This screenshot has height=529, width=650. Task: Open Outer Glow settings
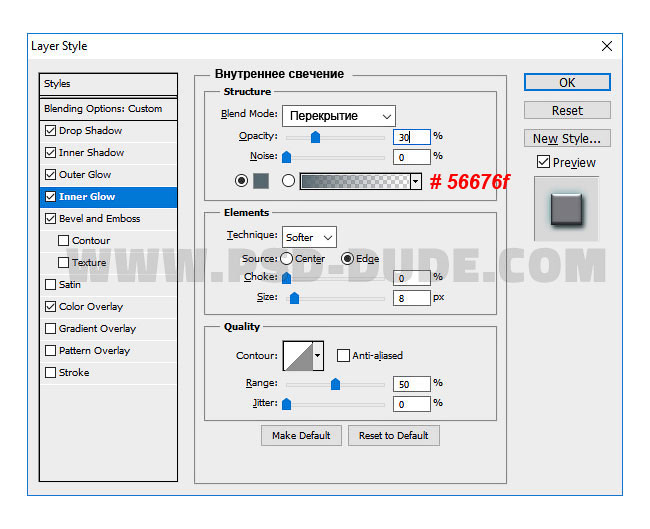coord(85,175)
